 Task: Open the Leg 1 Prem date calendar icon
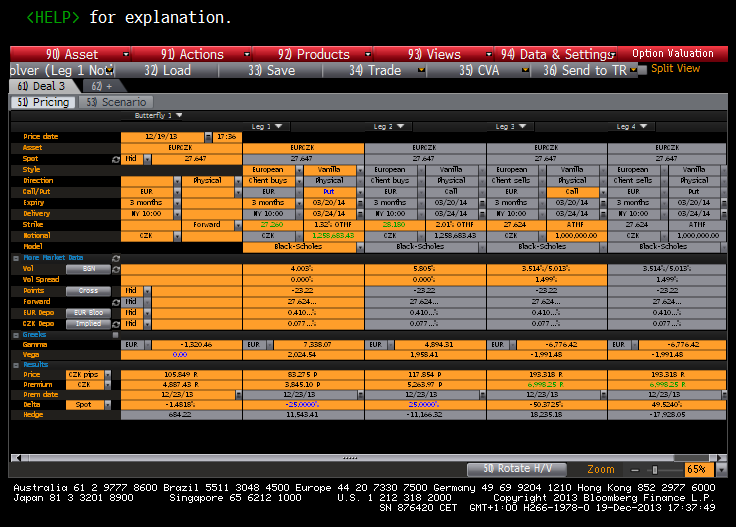pyautogui.click(x=360, y=395)
